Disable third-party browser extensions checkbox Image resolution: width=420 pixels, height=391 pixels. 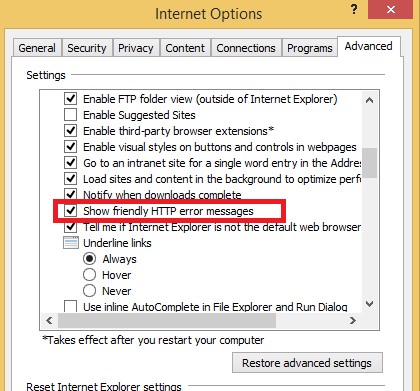coord(70,131)
